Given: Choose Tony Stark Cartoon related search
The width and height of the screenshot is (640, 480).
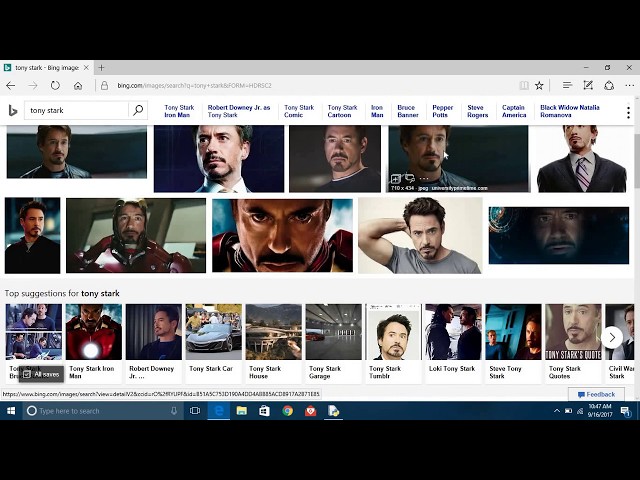Looking at the screenshot, I should [342, 111].
